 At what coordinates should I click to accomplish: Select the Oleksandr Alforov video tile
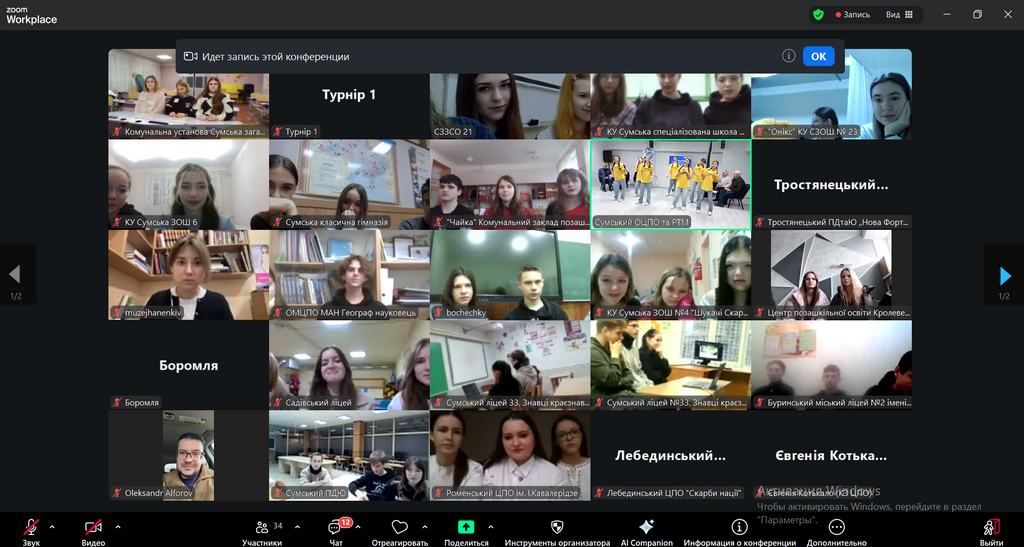coord(188,455)
